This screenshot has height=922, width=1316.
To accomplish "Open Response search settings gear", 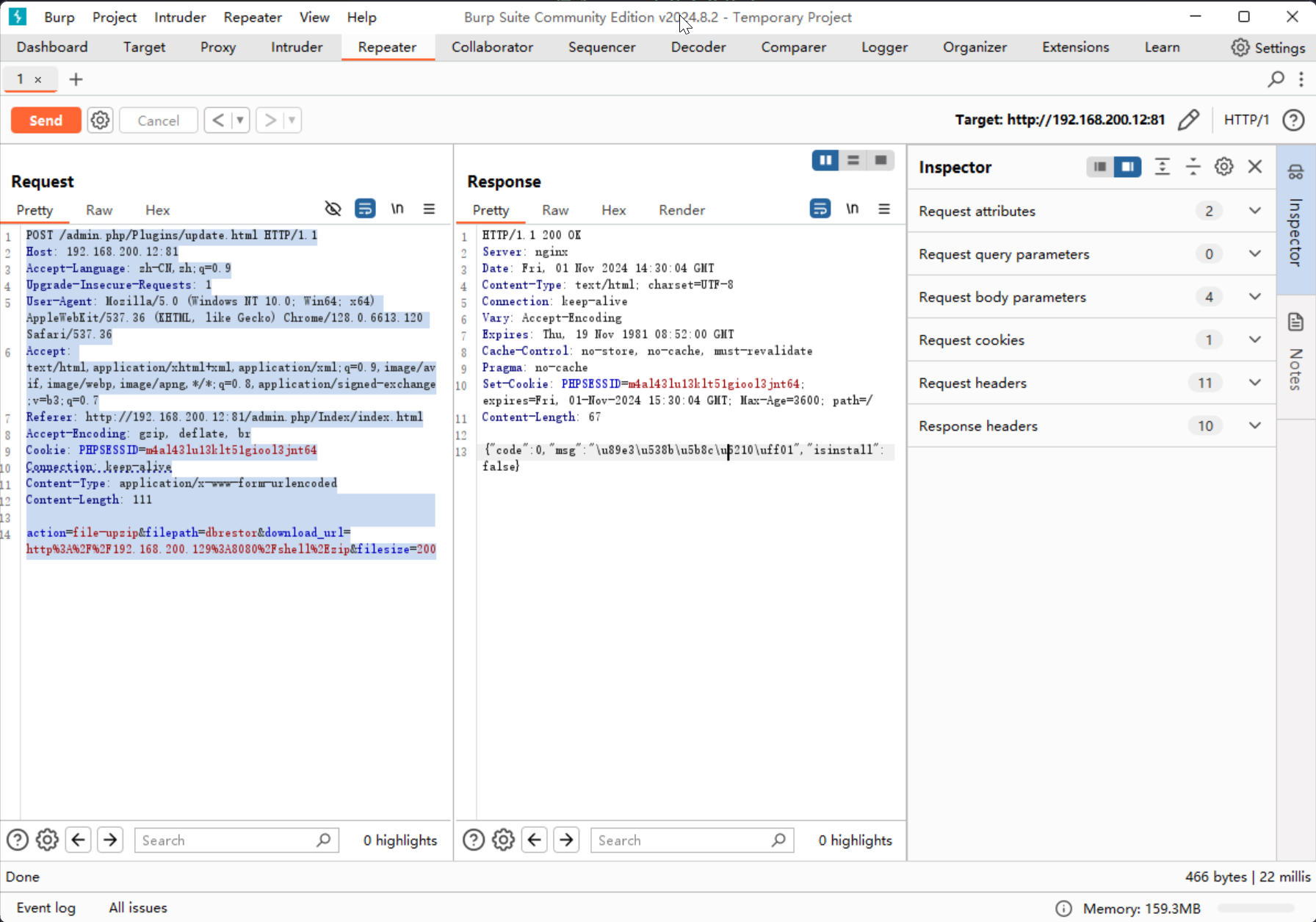I will tap(503, 840).
